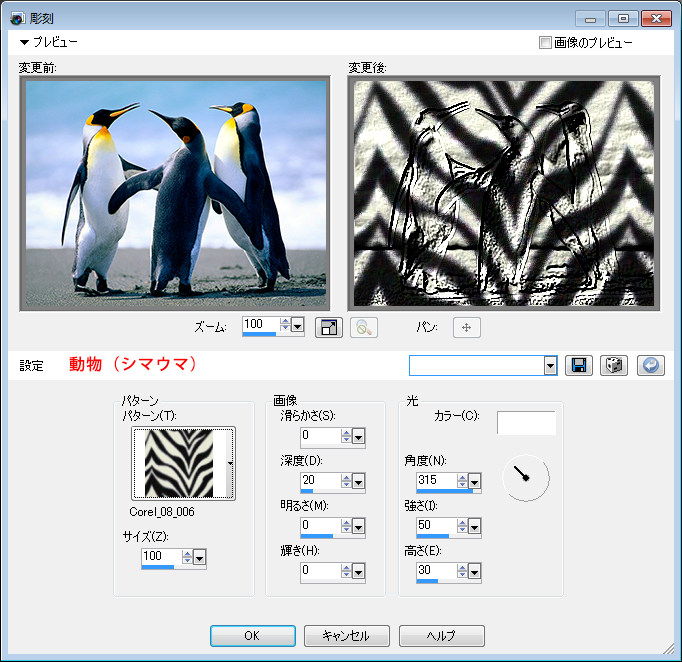
Task: Click the randomize parameters dice icon
Action: [613, 365]
